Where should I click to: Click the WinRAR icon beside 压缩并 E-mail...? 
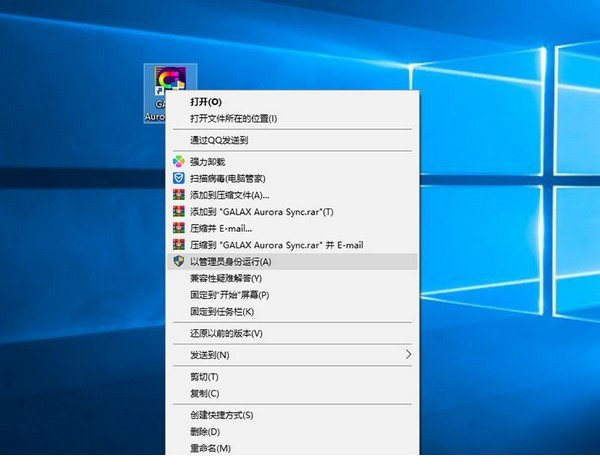(178, 228)
